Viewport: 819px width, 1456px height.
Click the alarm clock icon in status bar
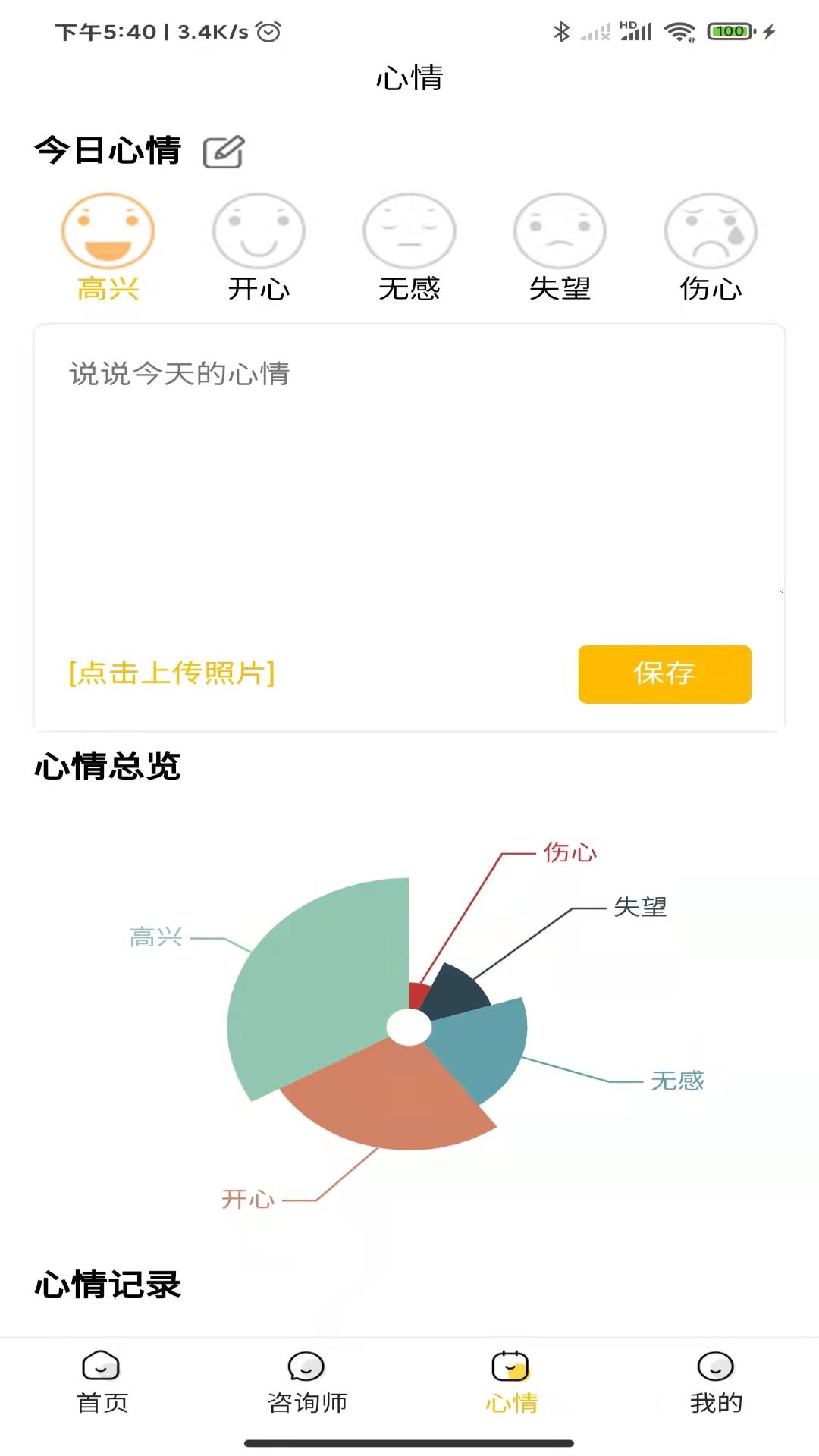coord(267,32)
